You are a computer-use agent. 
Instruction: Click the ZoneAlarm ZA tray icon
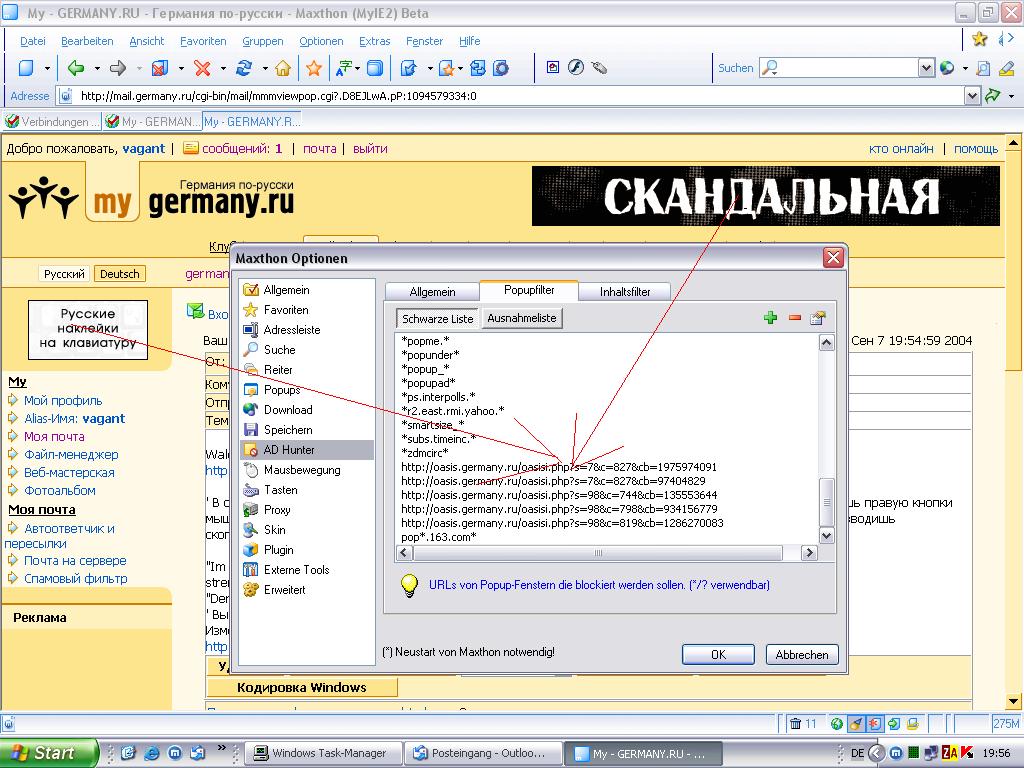click(949, 753)
